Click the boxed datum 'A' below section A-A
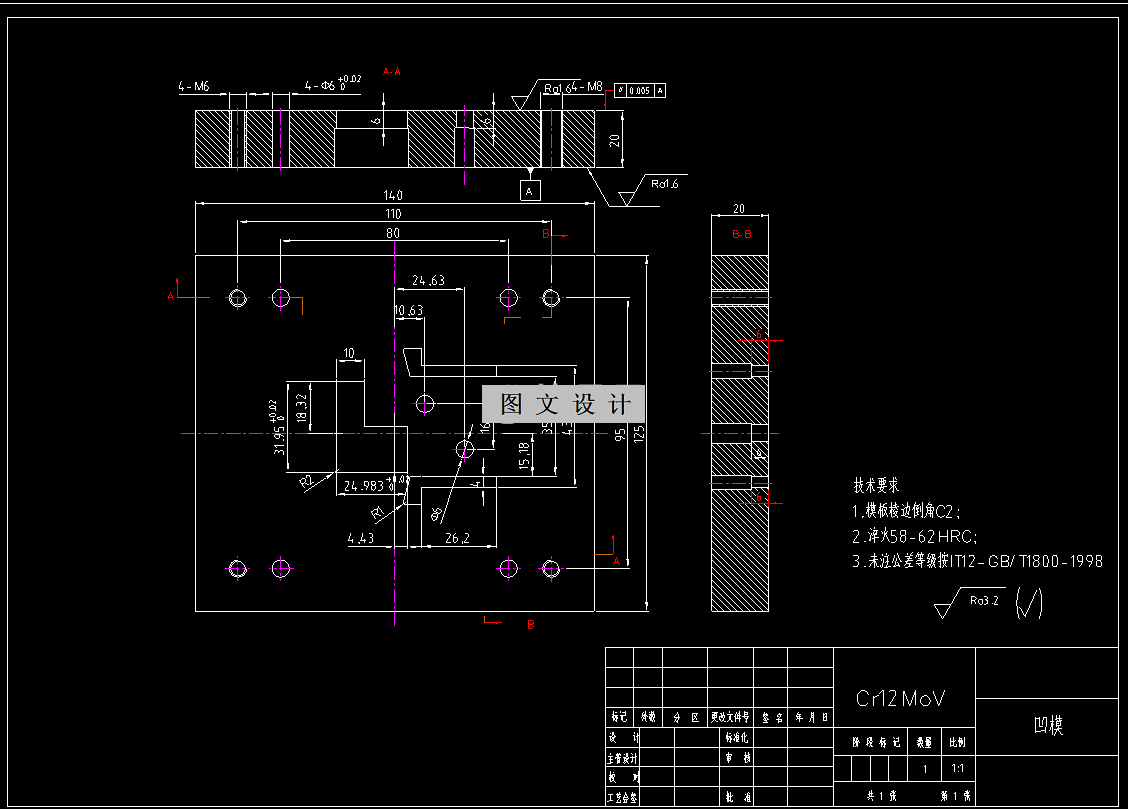The image size is (1128, 809). [x=529, y=191]
